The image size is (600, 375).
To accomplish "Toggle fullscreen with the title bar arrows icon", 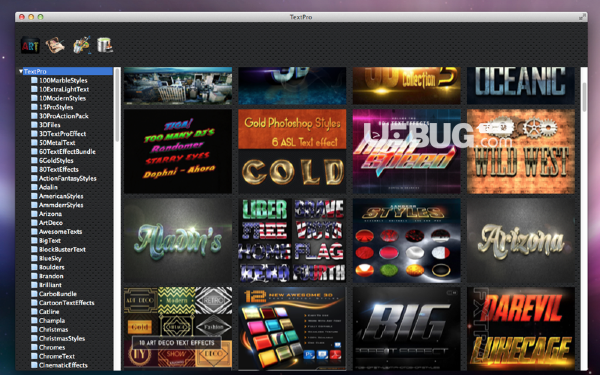I will [582, 17].
